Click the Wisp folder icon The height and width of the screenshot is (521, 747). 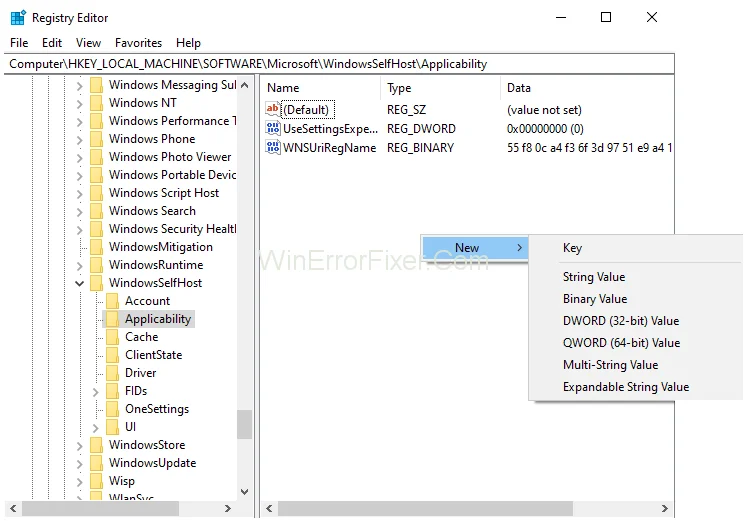pyautogui.click(x=96, y=481)
